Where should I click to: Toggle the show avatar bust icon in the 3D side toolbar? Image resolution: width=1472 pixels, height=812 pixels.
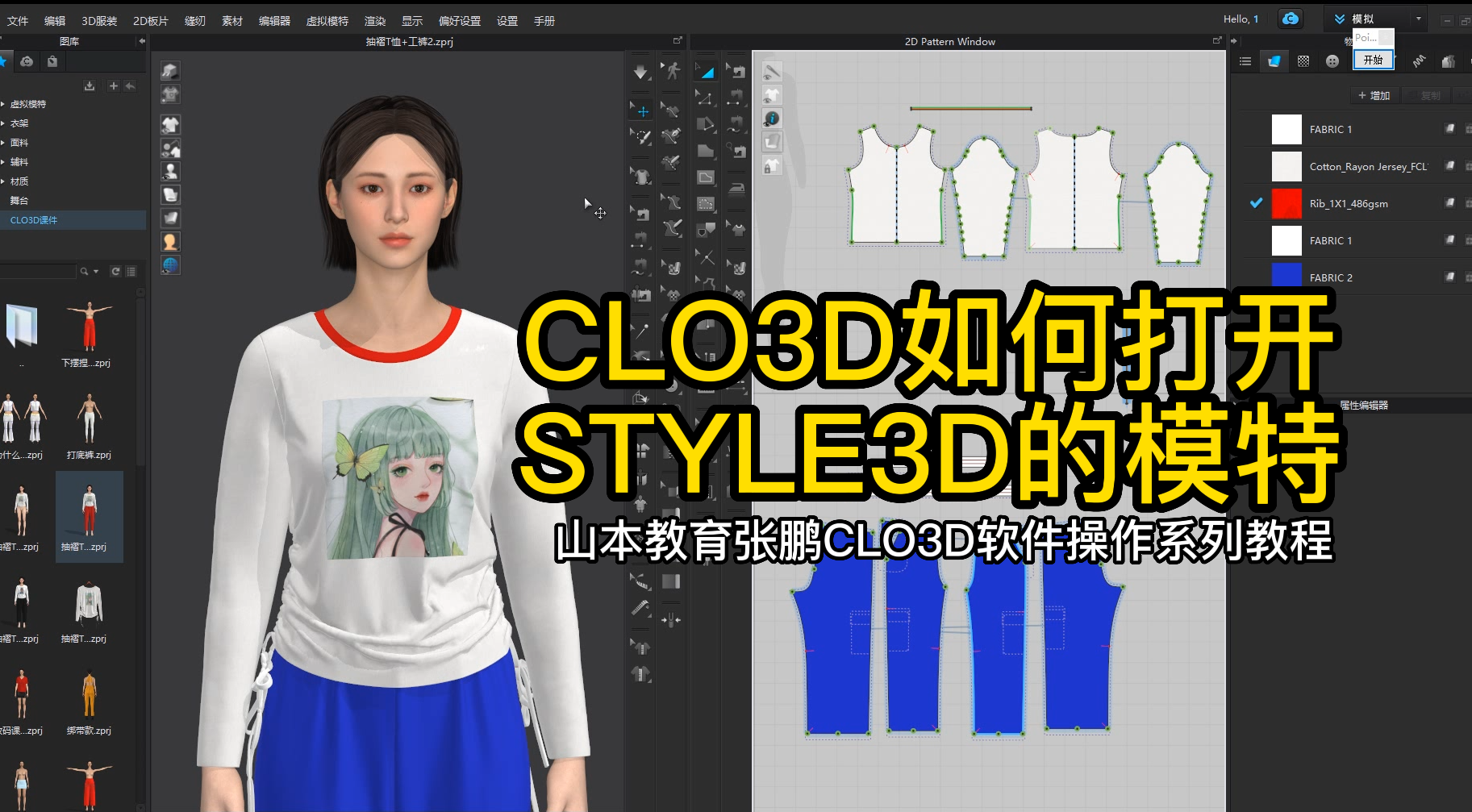click(170, 171)
